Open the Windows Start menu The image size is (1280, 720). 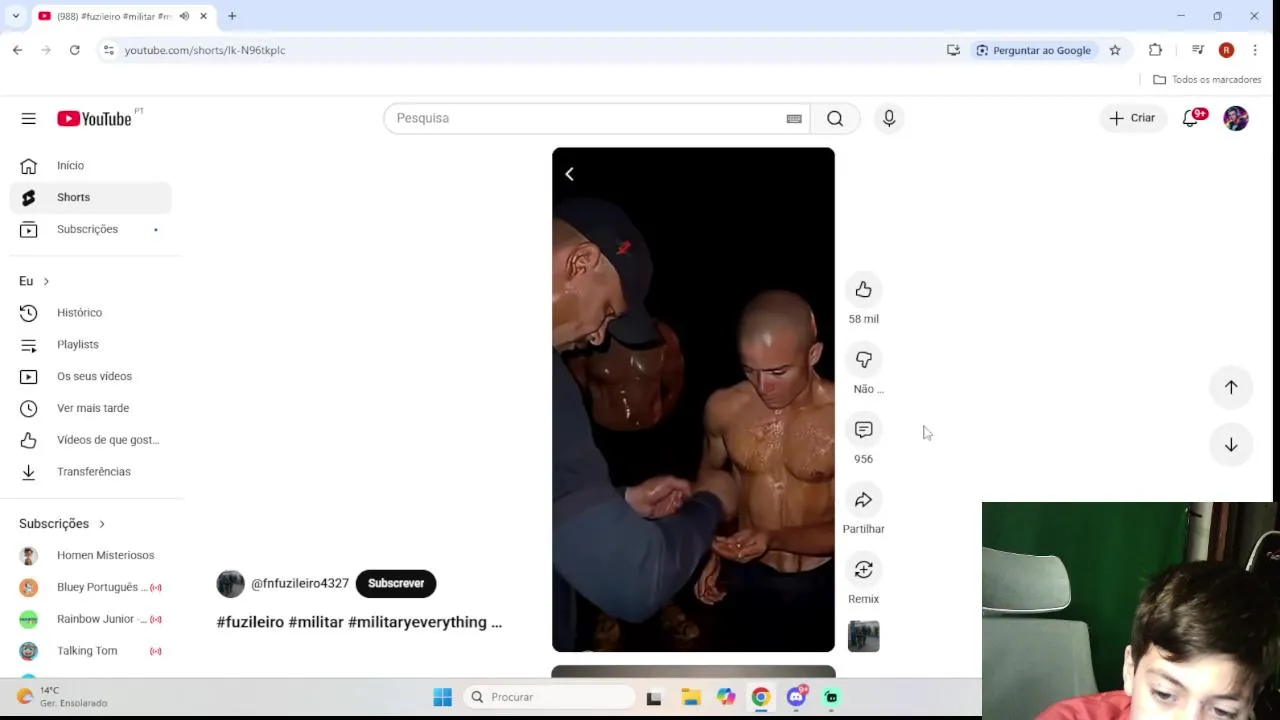(442, 697)
